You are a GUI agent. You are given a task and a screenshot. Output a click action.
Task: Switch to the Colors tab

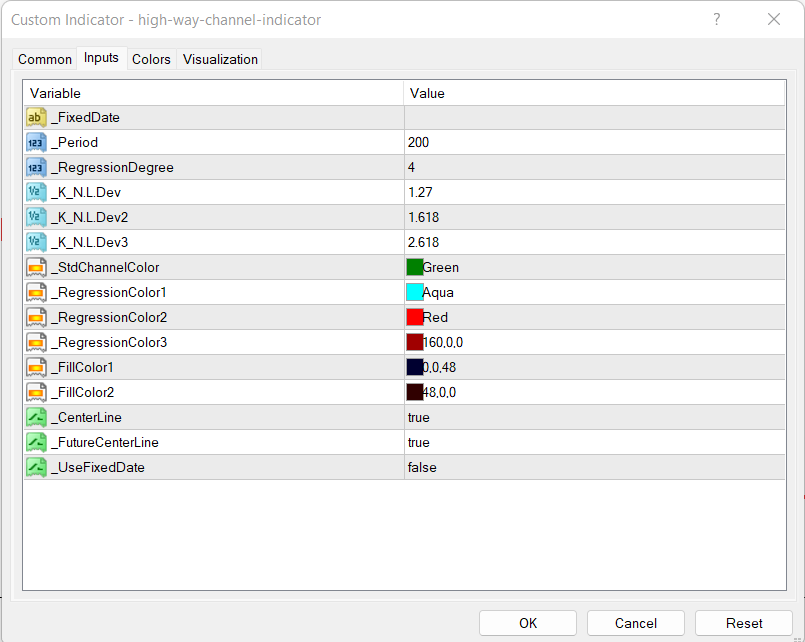tap(151, 59)
